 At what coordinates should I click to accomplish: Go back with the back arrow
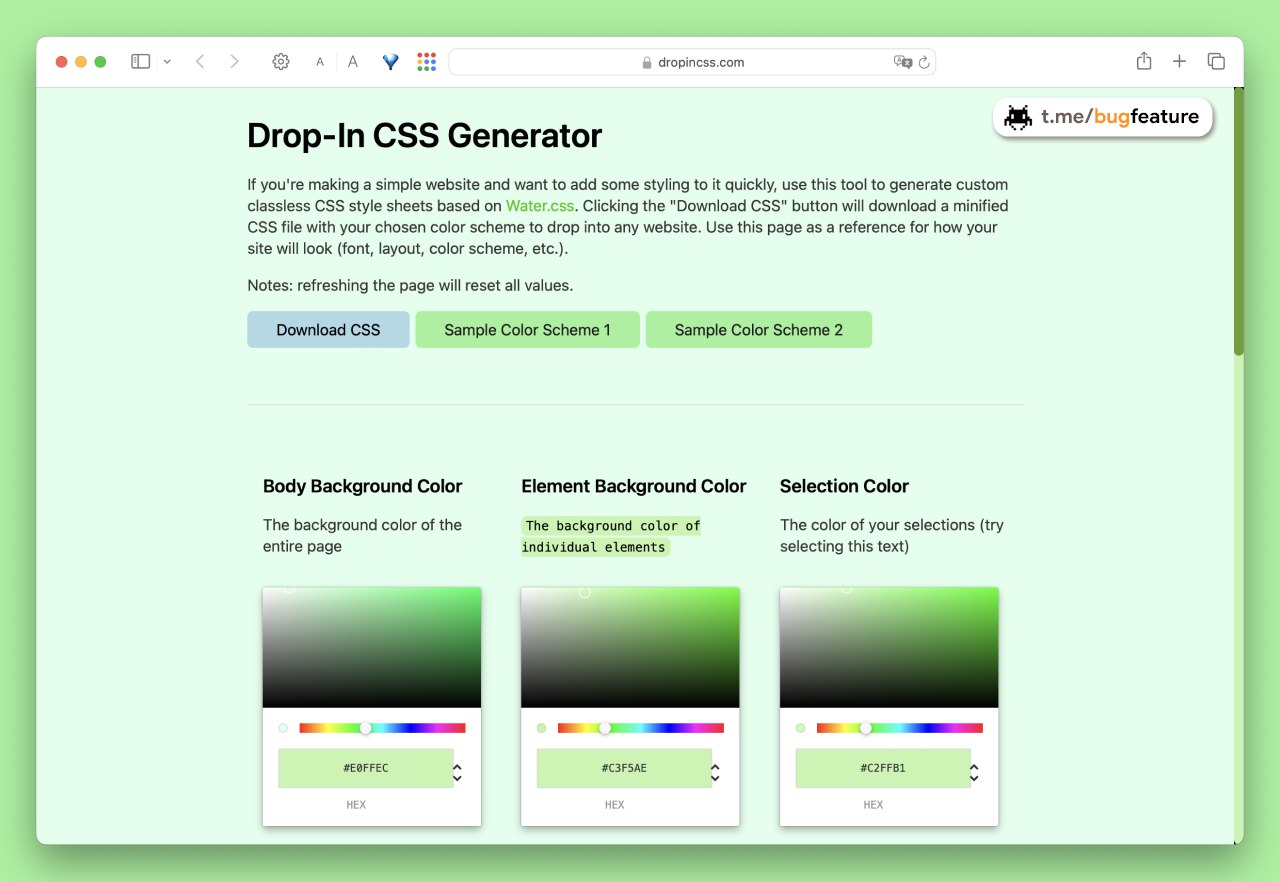point(200,62)
